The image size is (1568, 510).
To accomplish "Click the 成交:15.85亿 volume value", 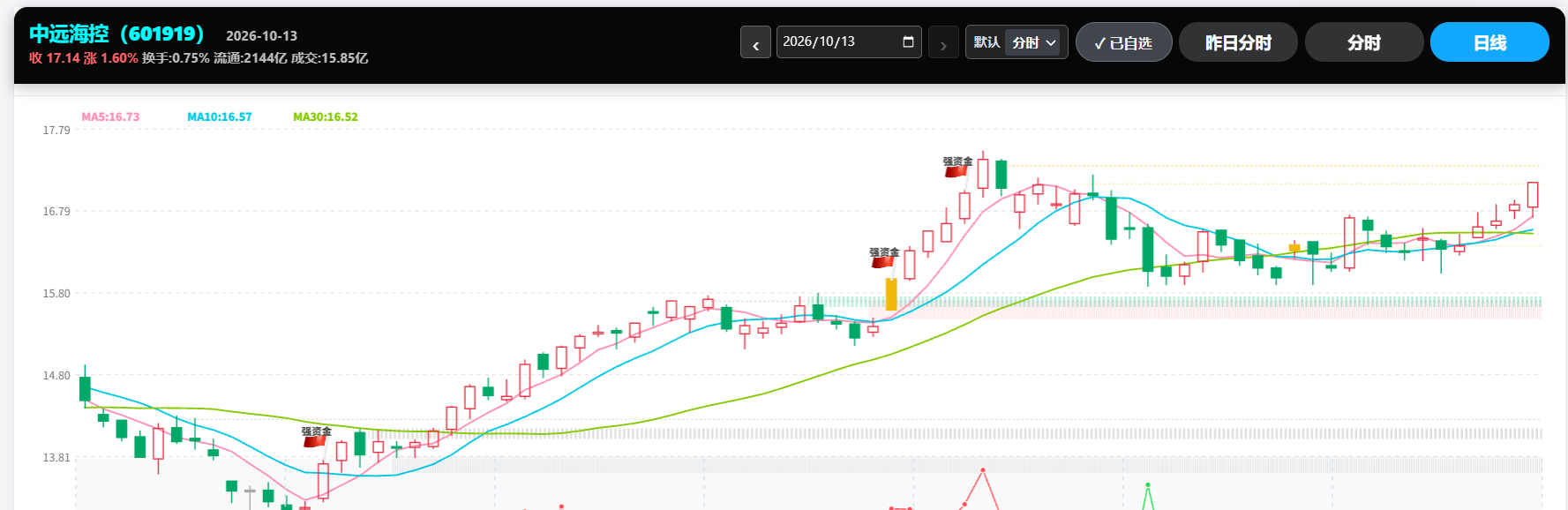I will tap(330, 58).
